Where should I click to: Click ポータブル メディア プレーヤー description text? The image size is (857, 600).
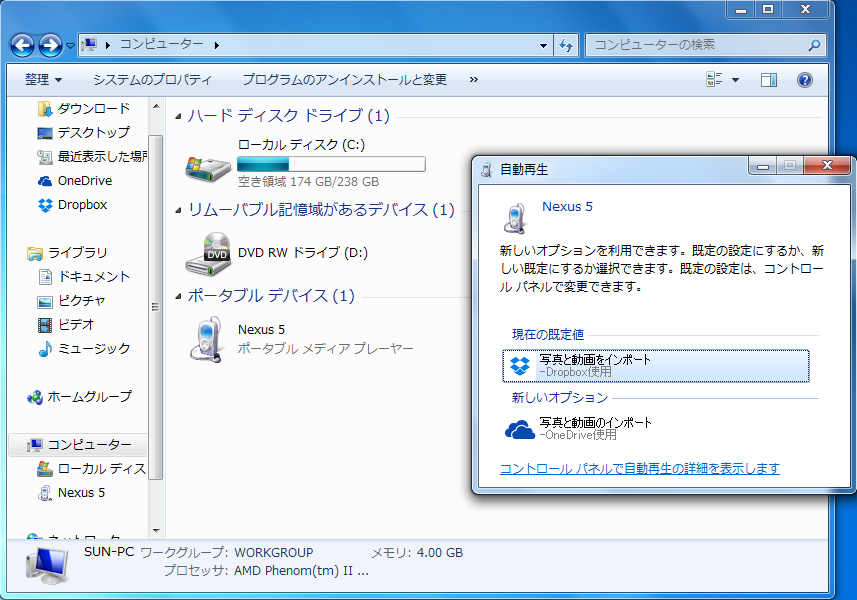[325, 349]
